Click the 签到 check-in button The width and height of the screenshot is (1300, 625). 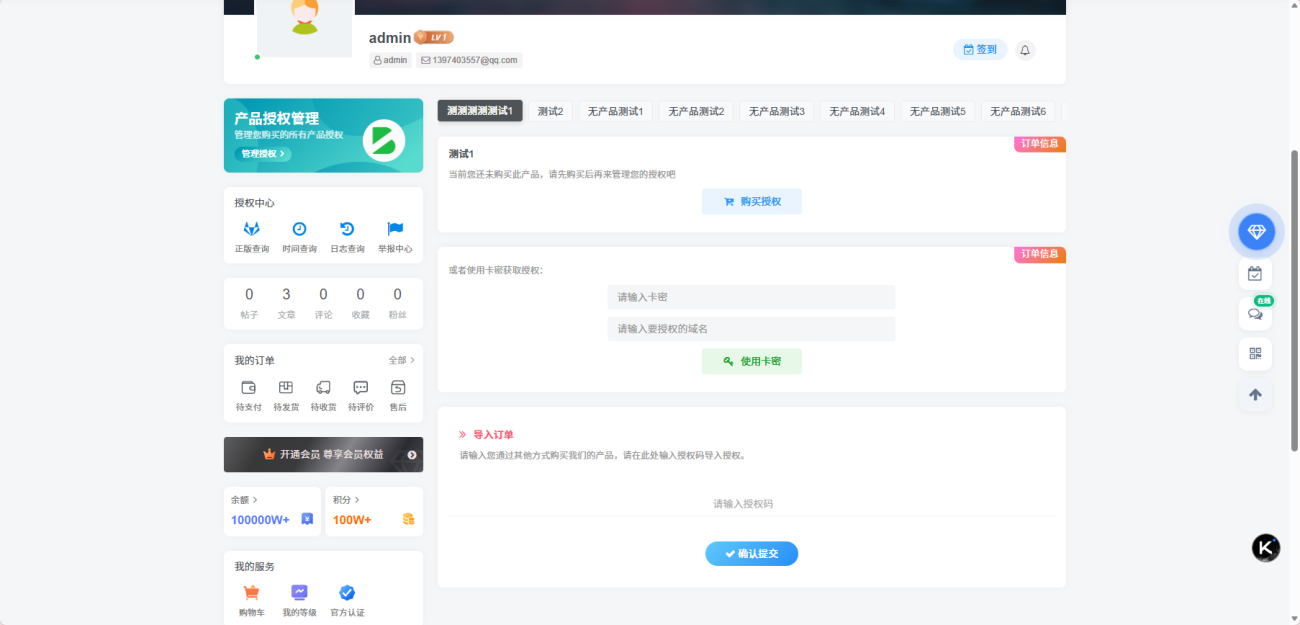coord(980,50)
